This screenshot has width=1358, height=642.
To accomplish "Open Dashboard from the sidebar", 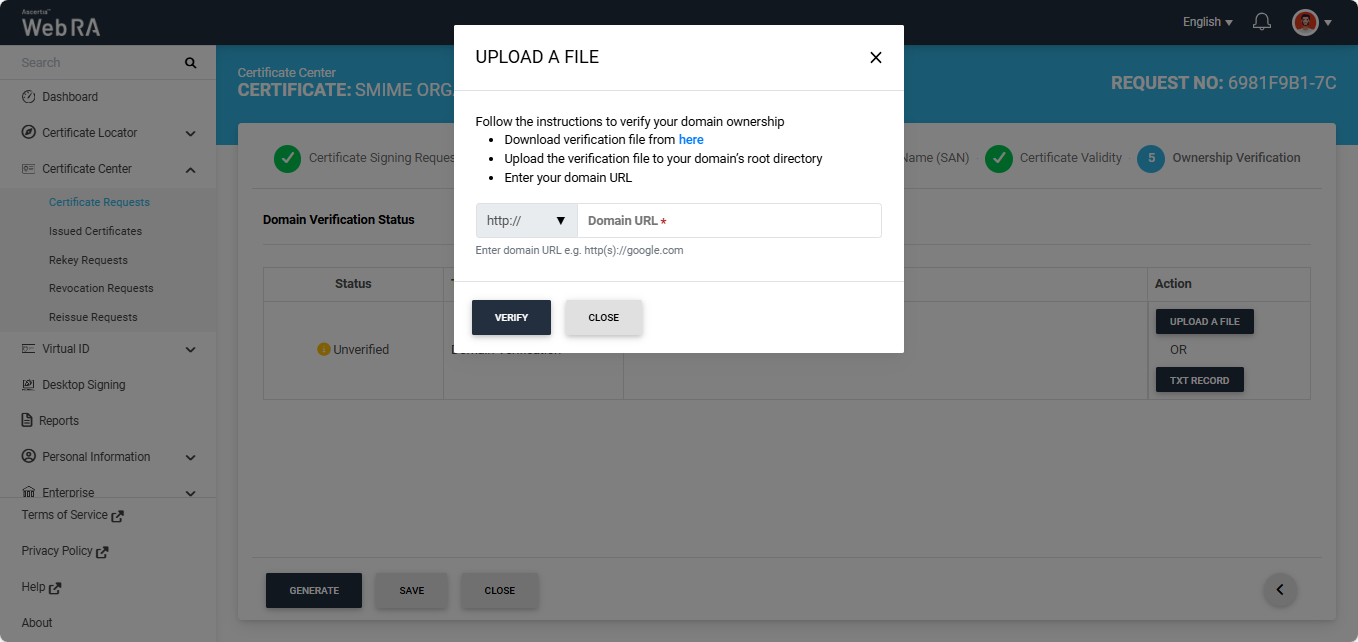I will pyautogui.click(x=70, y=97).
